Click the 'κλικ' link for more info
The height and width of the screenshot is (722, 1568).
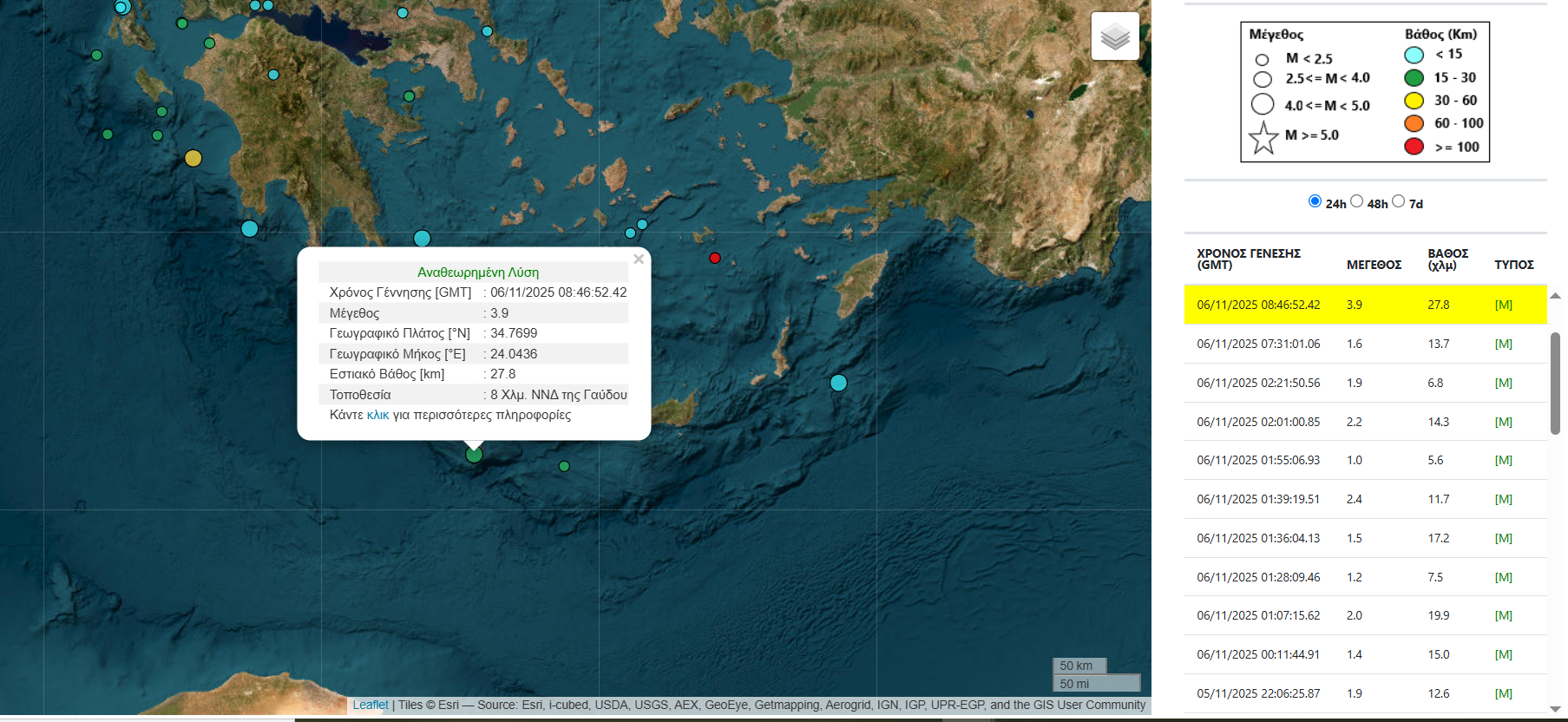[377, 416]
